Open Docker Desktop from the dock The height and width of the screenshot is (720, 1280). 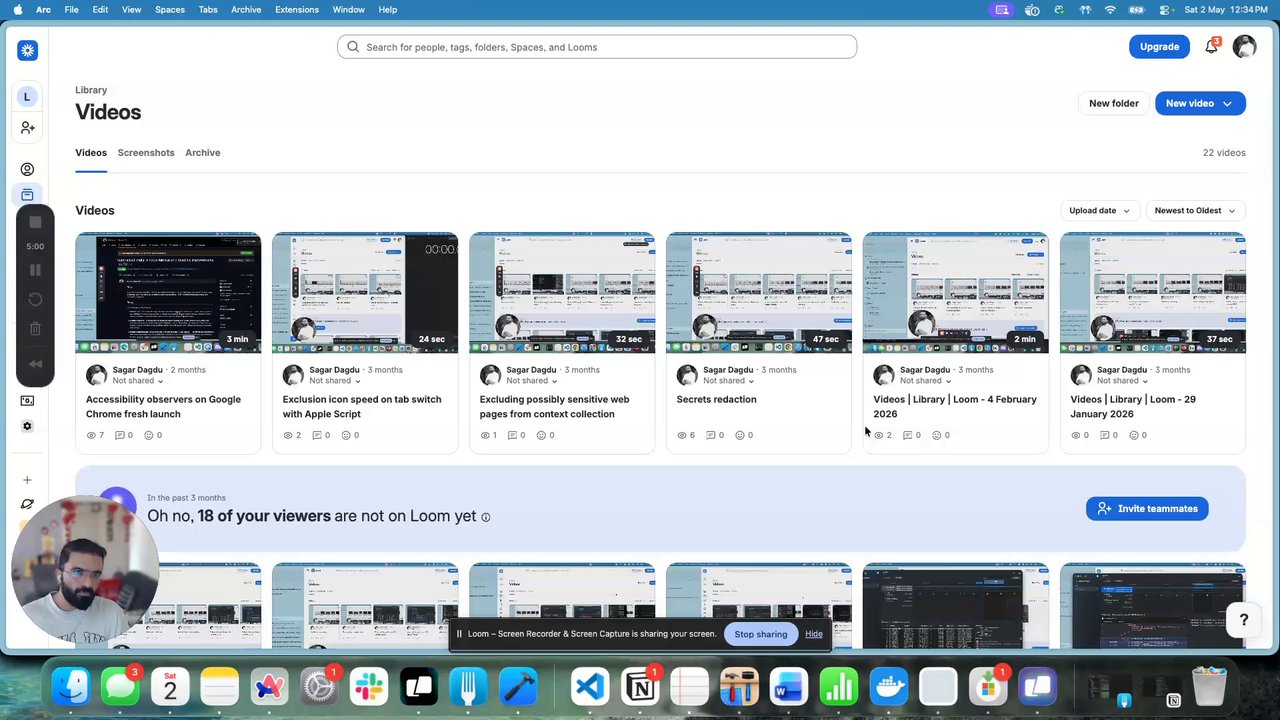pyautogui.click(x=888, y=687)
